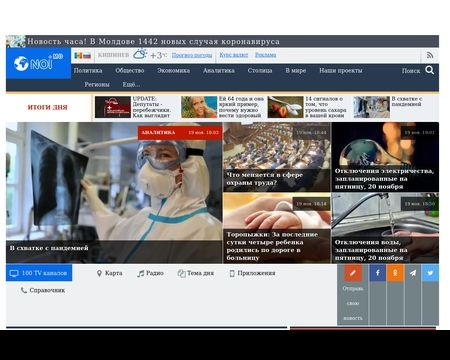The image size is (450, 360).
Task: Click the Поиск search label
Action: coord(411,71)
